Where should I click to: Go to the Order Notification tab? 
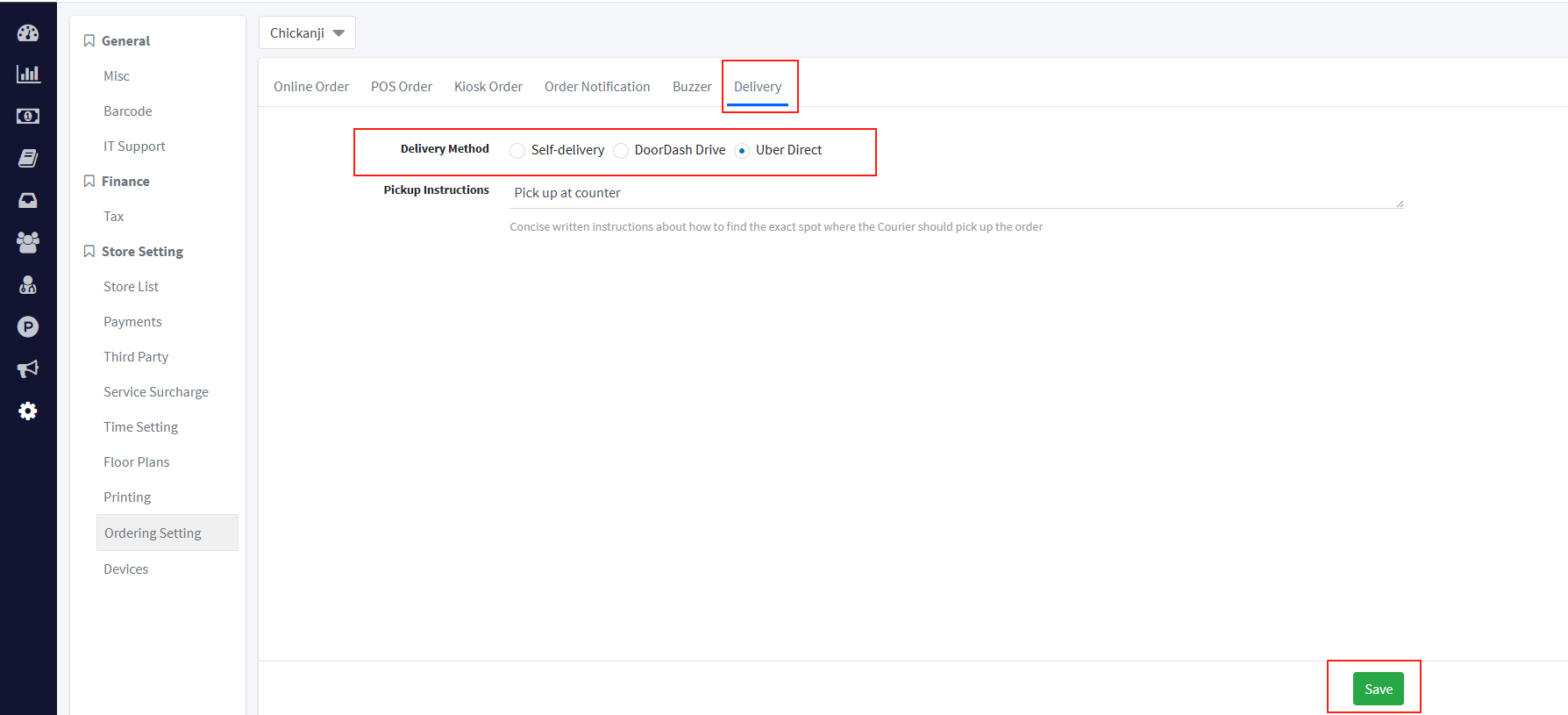tap(597, 86)
